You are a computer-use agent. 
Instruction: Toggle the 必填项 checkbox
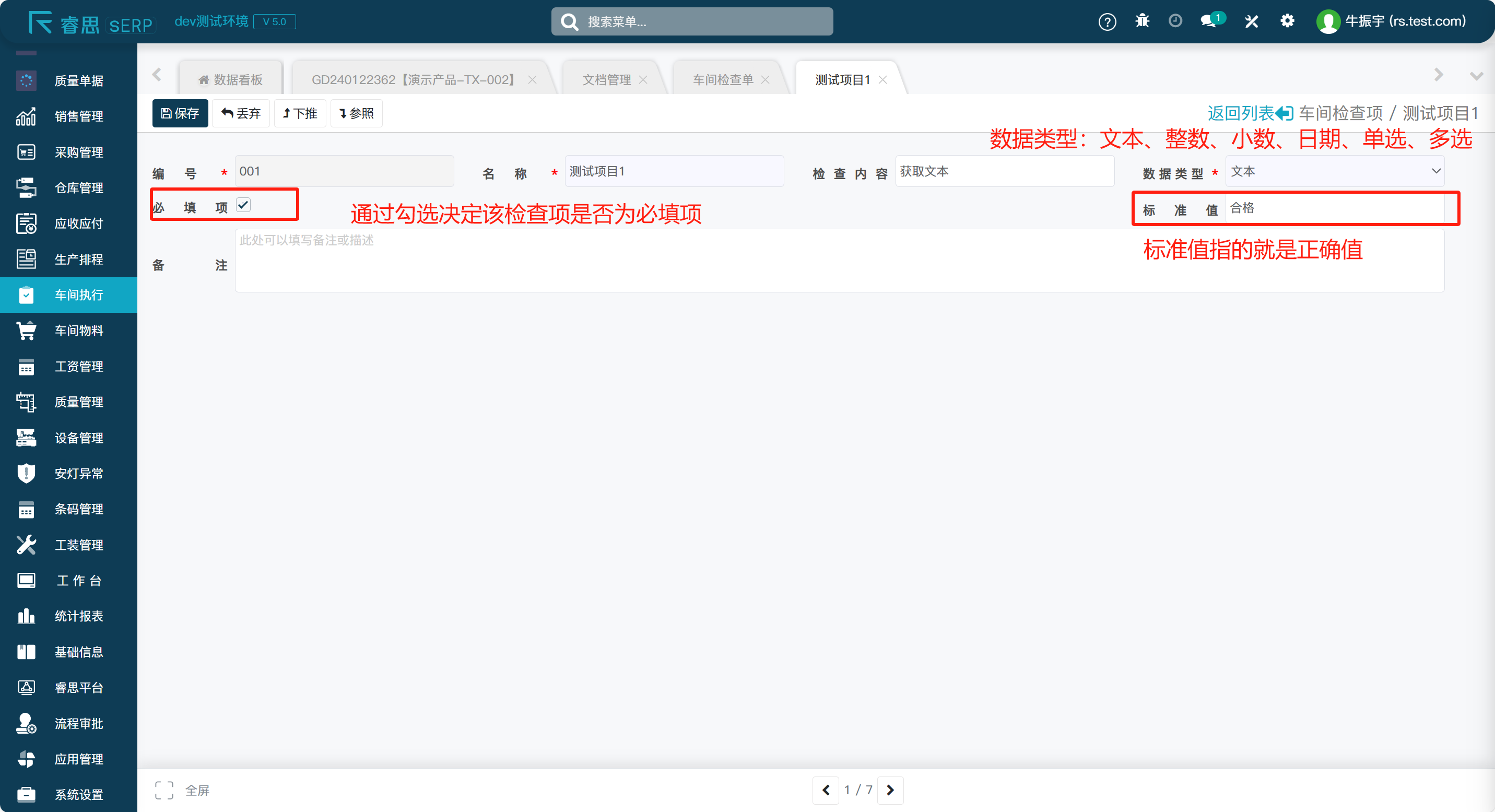(243, 205)
